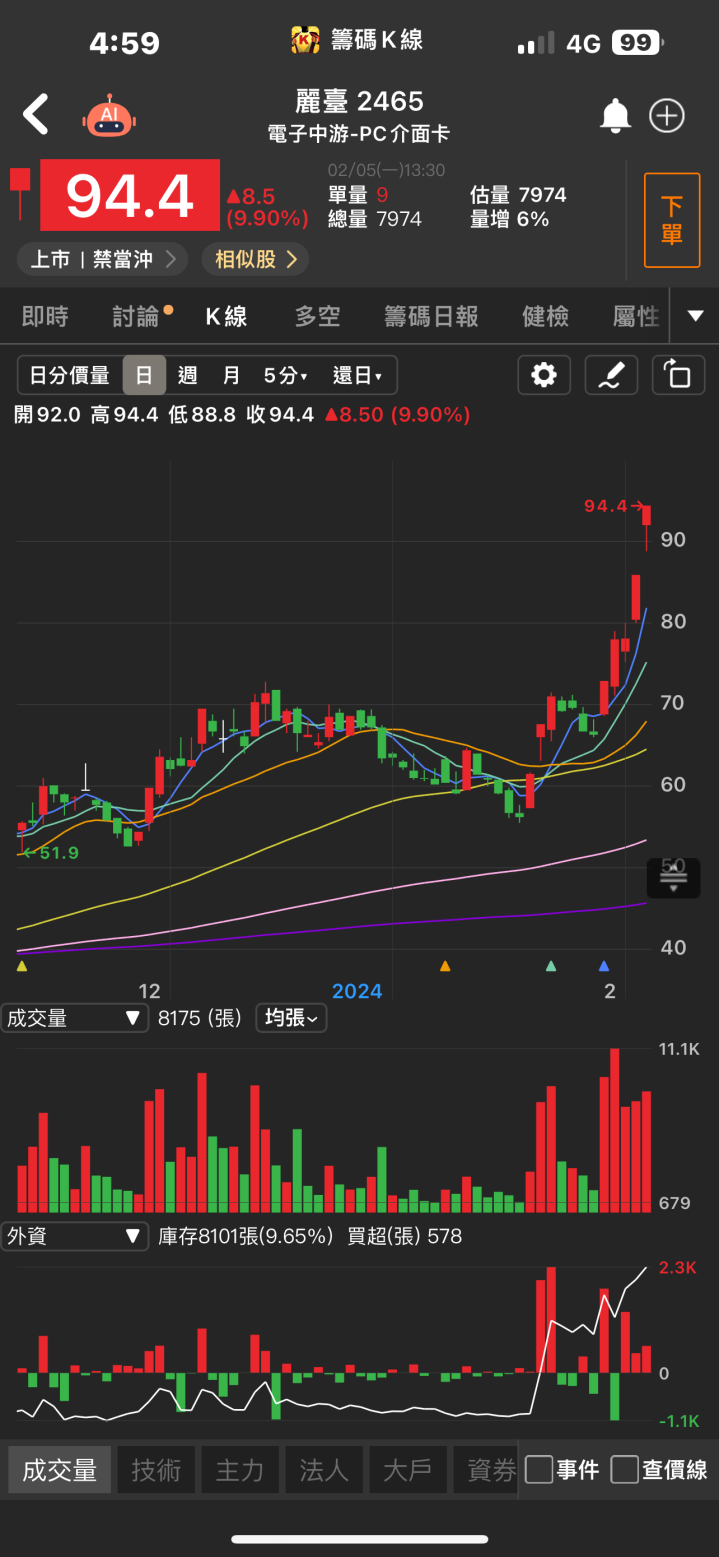Image resolution: width=719 pixels, height=1557 pixels.
Task: Select the bottom 資券 indicator tab
Action: coord(486,1469)
